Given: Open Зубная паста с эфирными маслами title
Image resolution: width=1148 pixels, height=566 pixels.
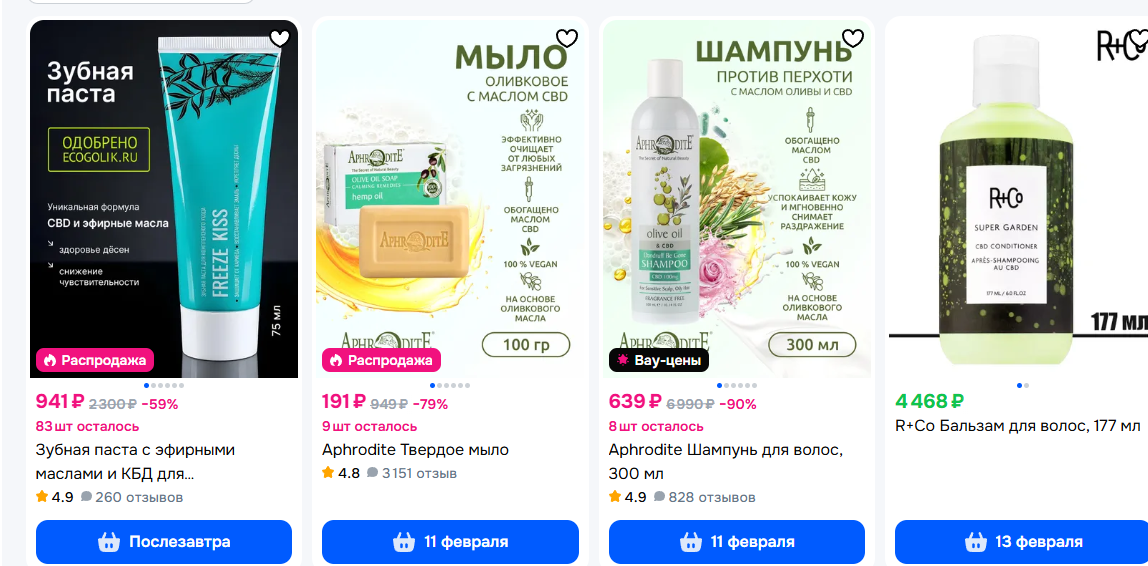Looking at the screenshot, I should pos(135,461).
